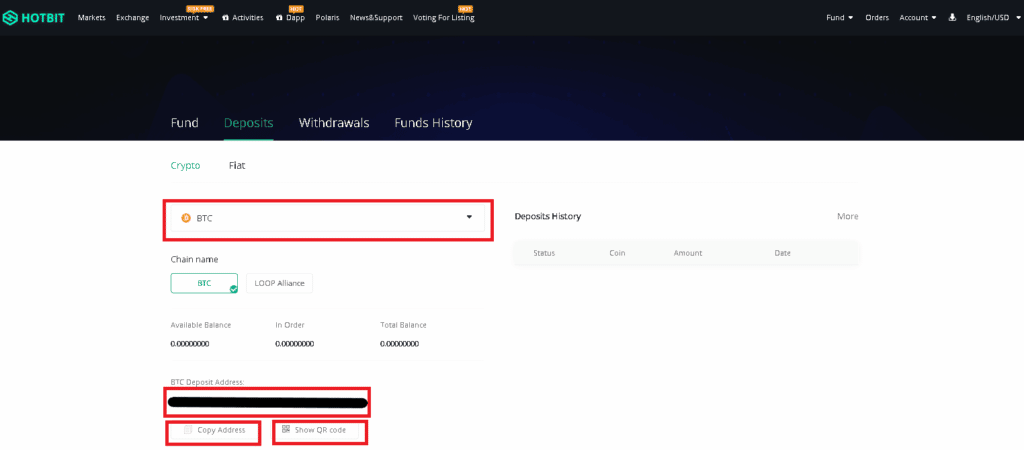1024x450 pixels.
Task: Click the copy icon beside Copy Address
Action: (188, 430)
